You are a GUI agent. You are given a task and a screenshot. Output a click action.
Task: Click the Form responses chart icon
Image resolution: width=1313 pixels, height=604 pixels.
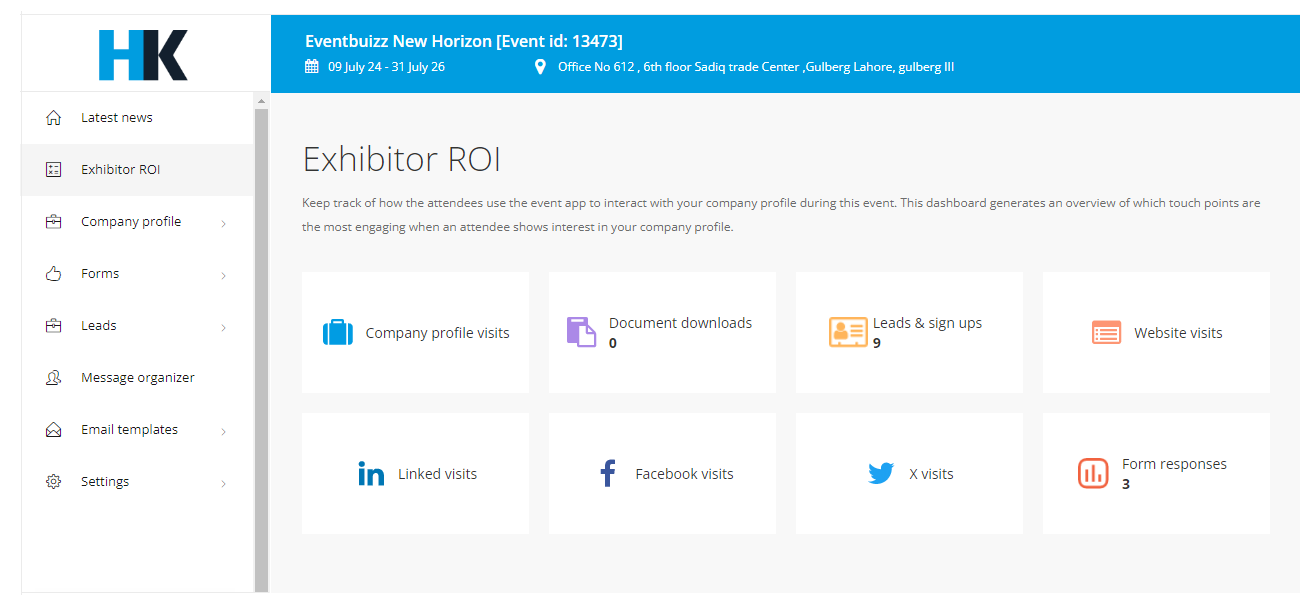(x=1093, y=473)
